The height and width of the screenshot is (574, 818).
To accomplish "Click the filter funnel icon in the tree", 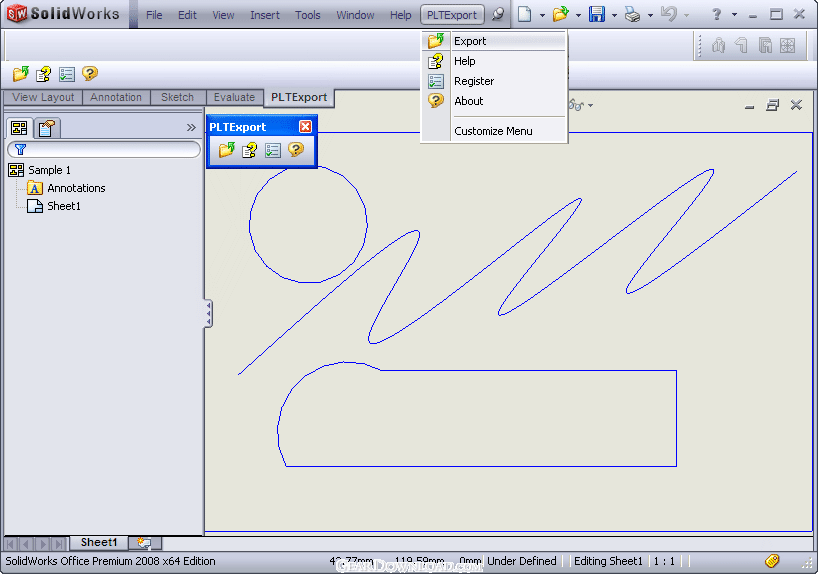I will 20,150.
